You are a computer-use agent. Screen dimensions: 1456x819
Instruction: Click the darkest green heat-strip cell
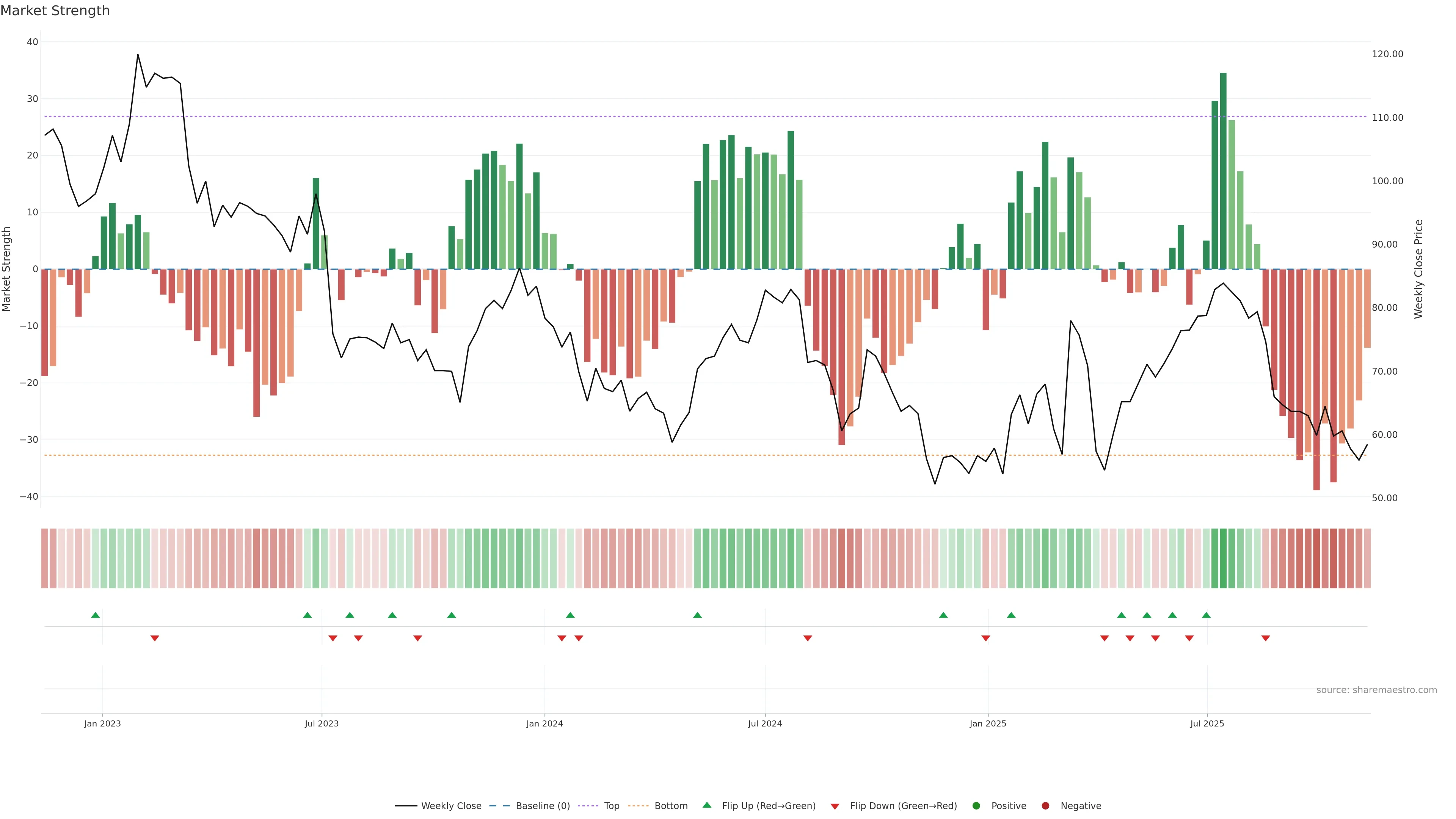click(1223, 558)
